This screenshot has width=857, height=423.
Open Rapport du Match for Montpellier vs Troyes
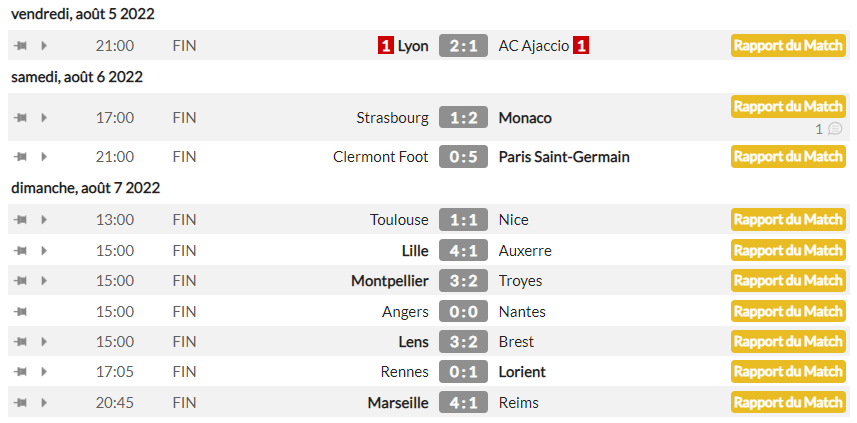tap(788, 281)
